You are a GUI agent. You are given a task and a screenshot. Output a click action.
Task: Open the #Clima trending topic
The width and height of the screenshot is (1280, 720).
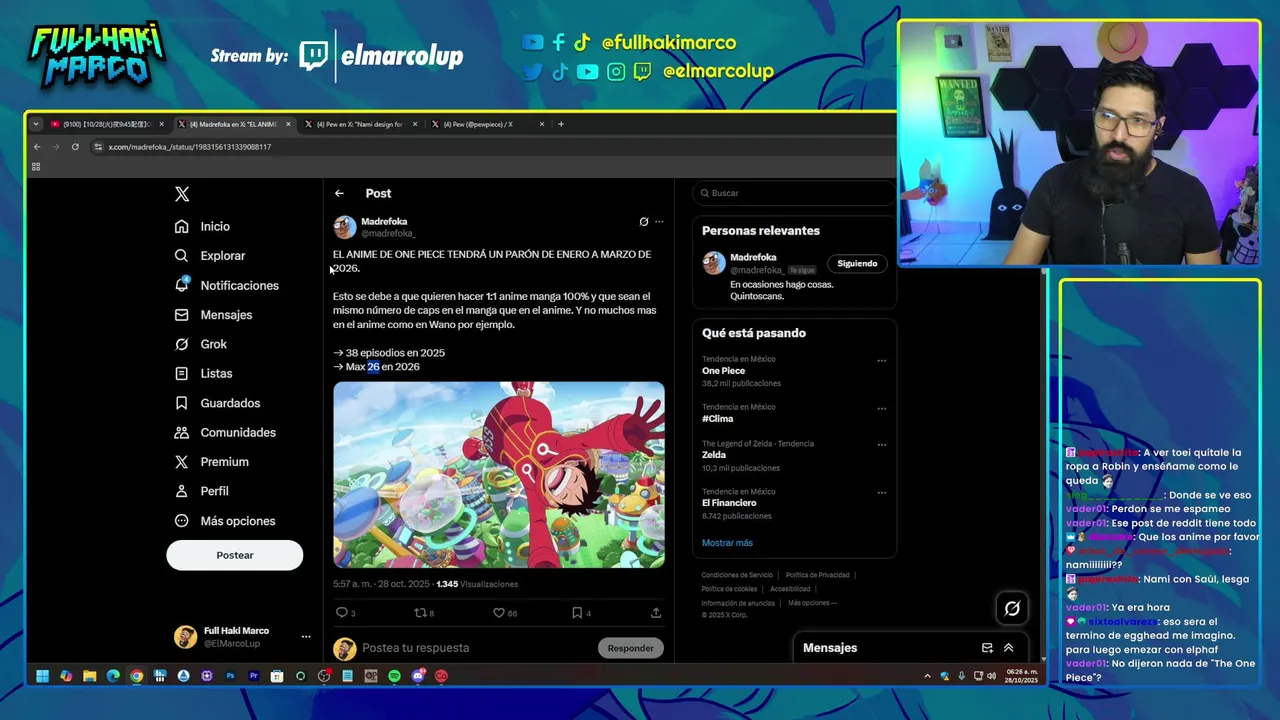(717, 419)
